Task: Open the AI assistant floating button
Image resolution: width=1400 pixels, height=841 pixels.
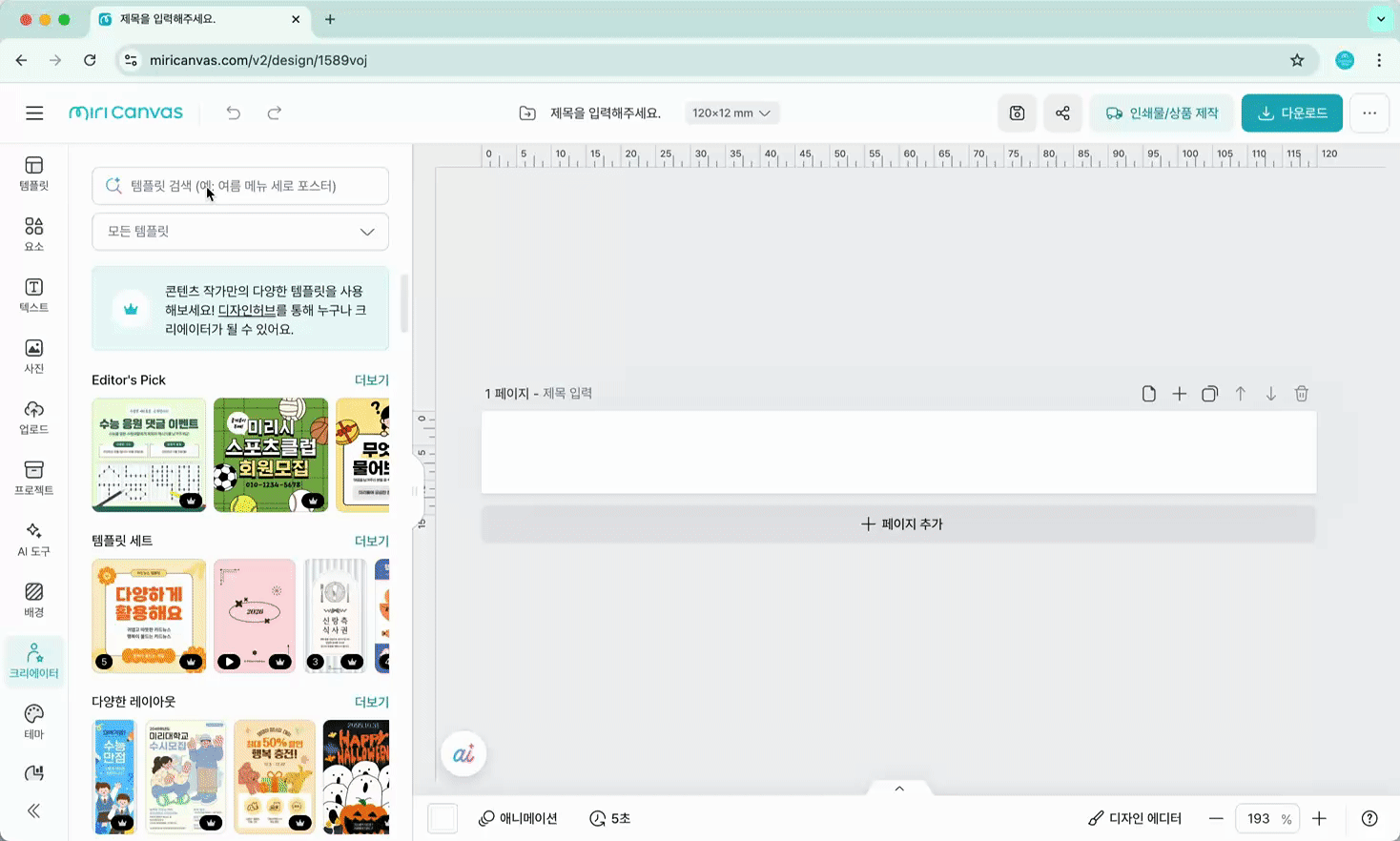Action: click(463, 754)
